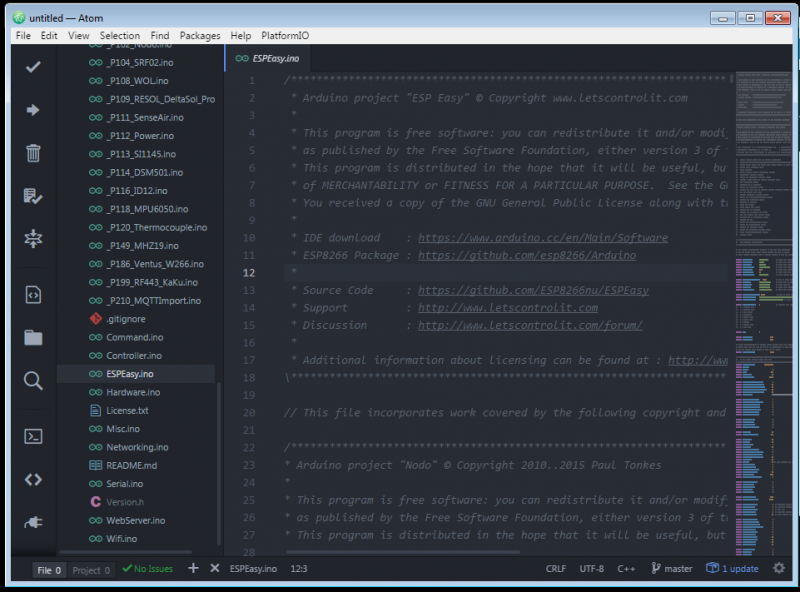Open _P104_SRF02.ino in the tree
Viewport: 800px width, 592px height.
[x=140, y=62]
